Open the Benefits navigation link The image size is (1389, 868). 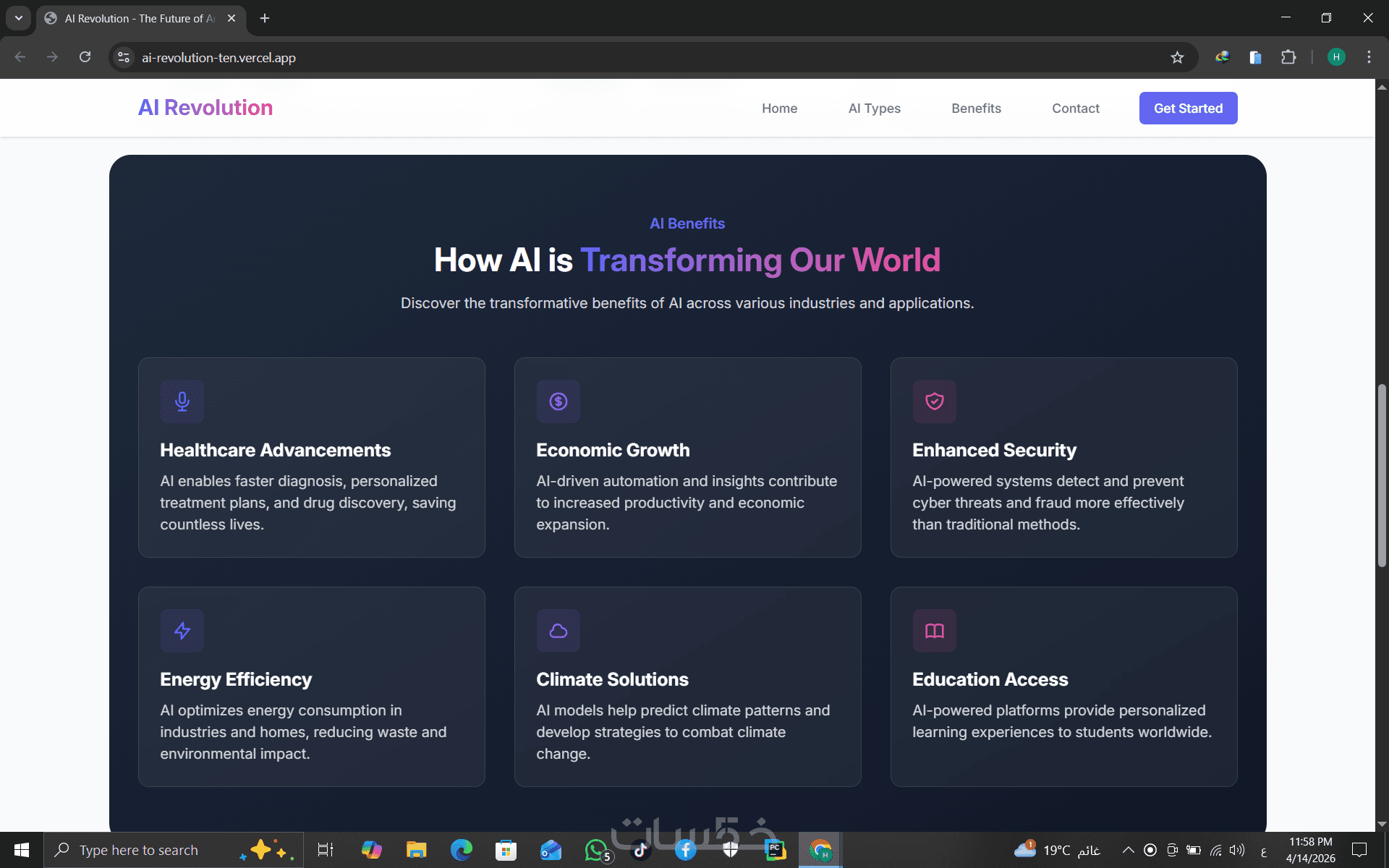(976, 109)
